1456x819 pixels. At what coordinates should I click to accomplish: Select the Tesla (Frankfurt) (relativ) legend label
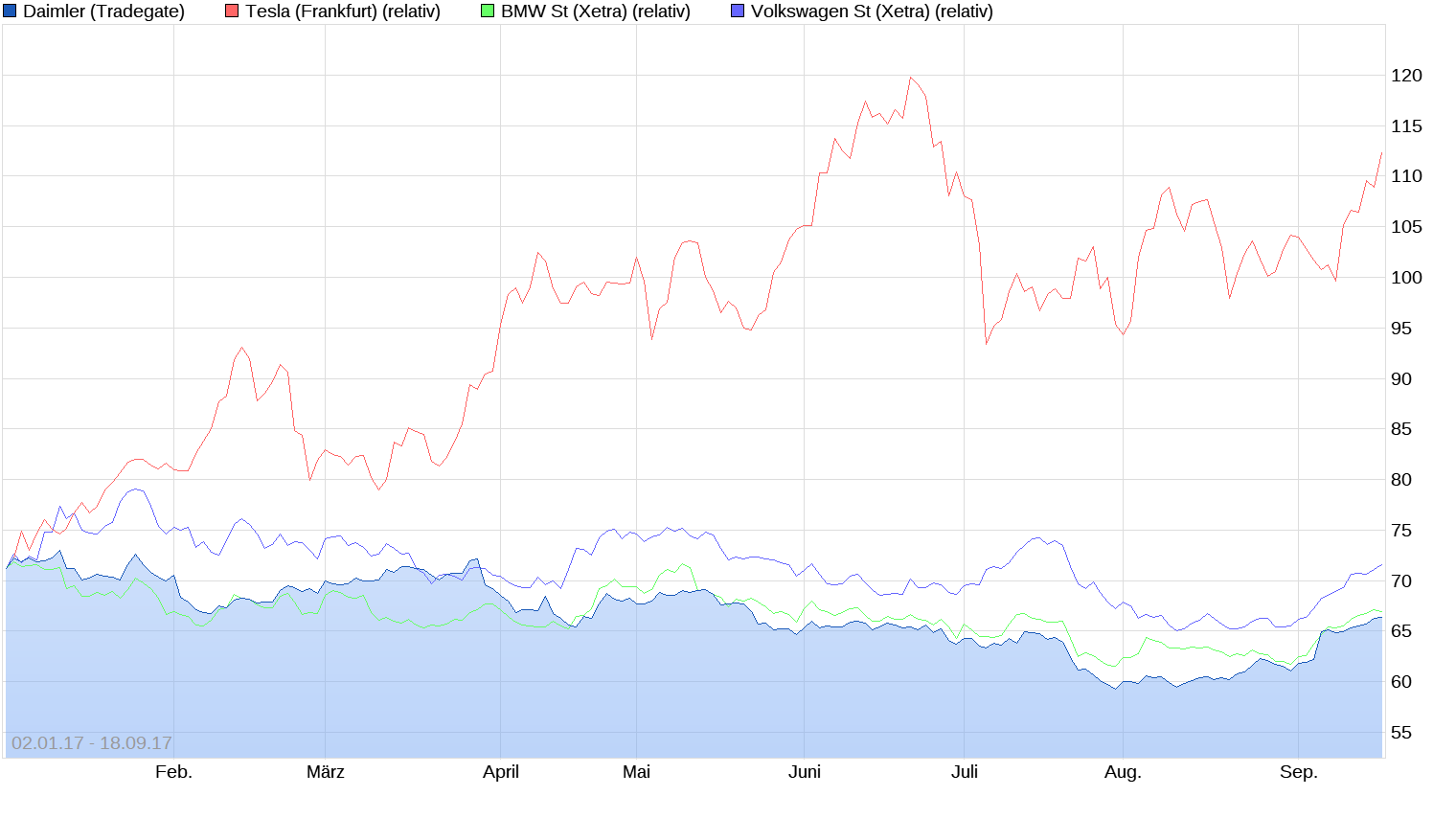point(343,11)
